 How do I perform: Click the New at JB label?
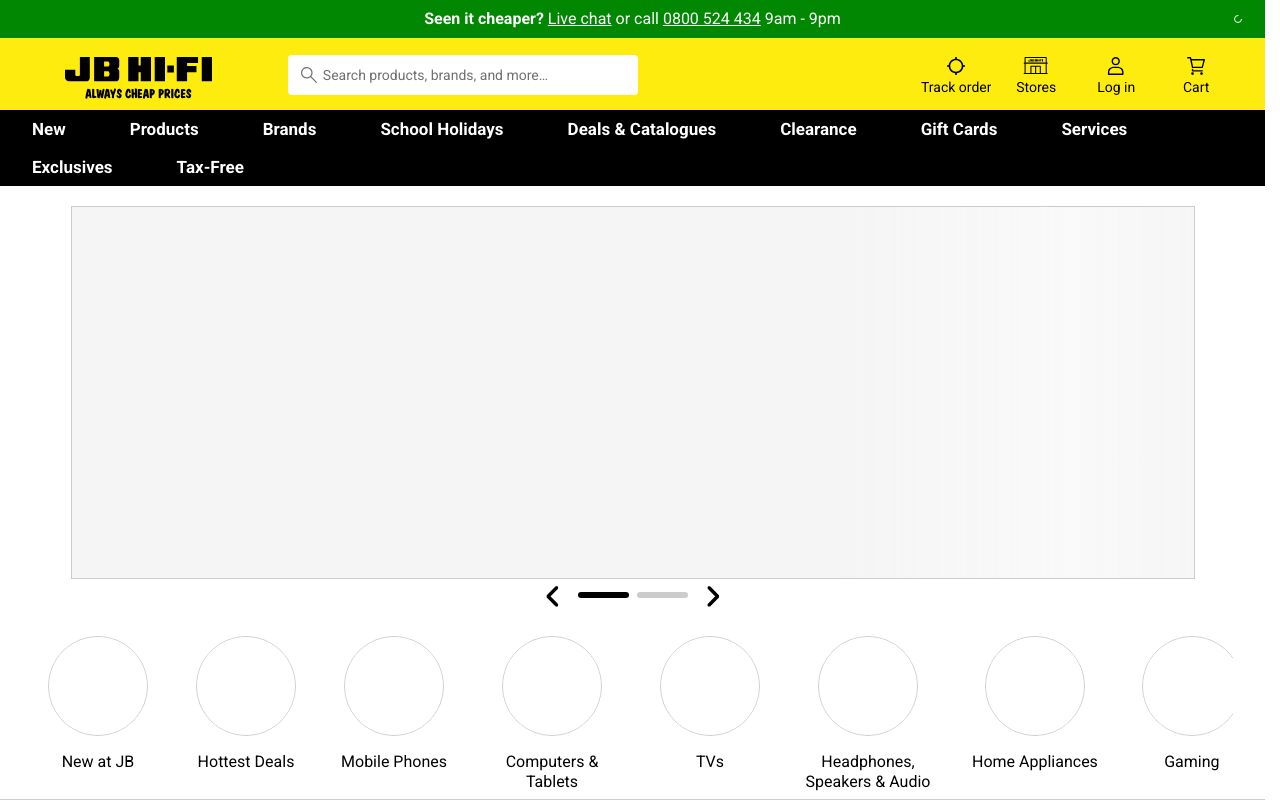coord(98,761)
